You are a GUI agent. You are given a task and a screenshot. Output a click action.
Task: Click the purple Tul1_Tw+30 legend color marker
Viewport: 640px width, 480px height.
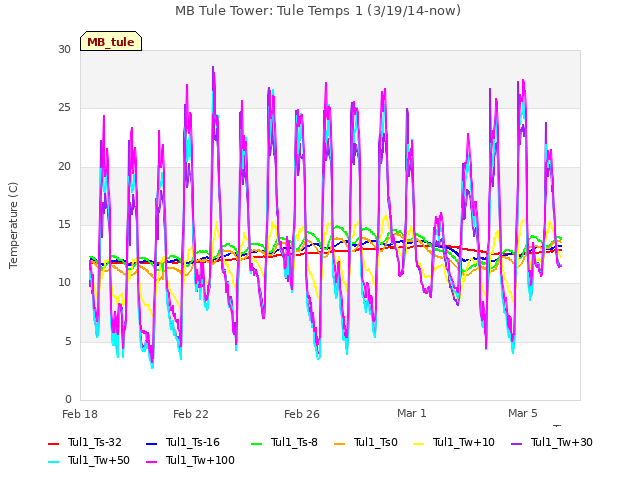coord(517,443)
